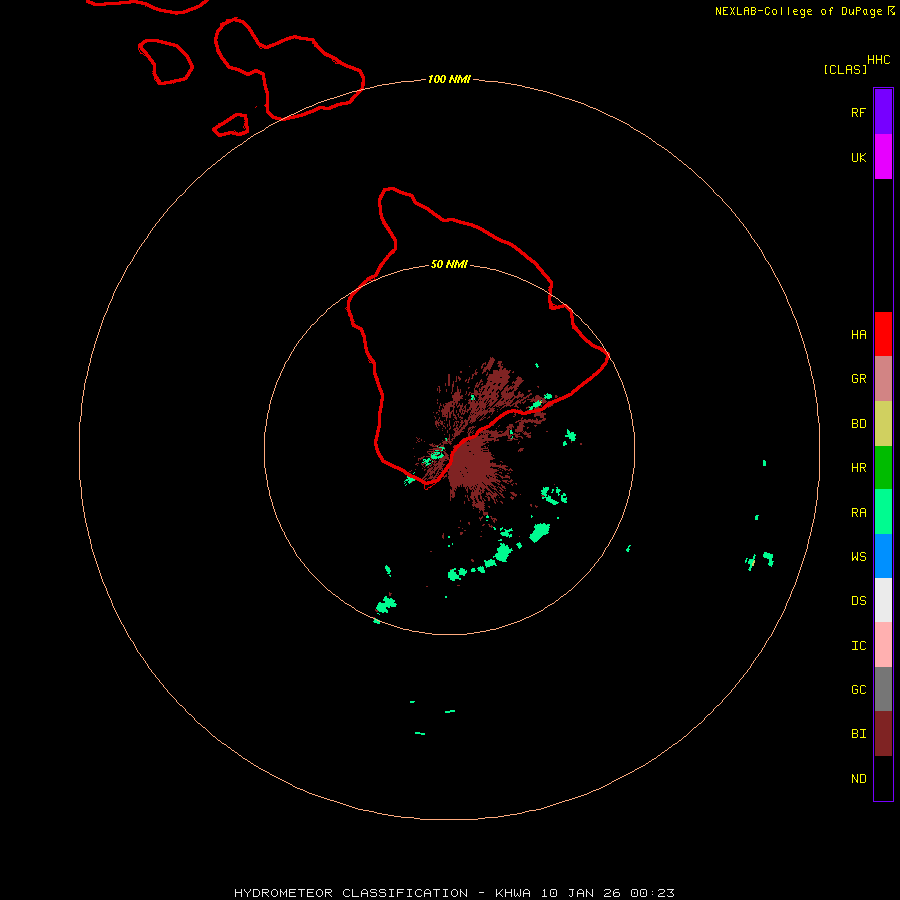Click the HHC product code label
Screen dimensions: 900x900
point(878,60)
